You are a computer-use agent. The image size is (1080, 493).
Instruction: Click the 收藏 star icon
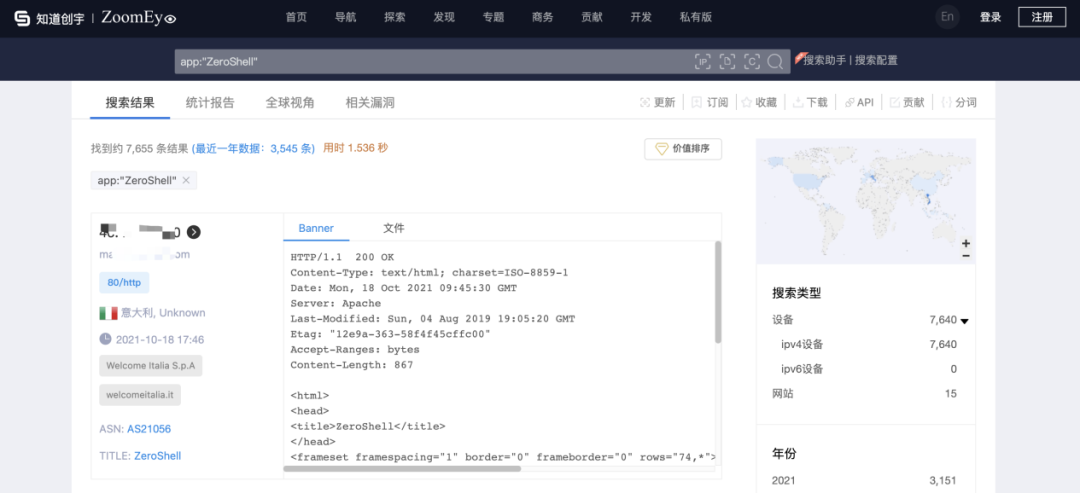(746, 103)
